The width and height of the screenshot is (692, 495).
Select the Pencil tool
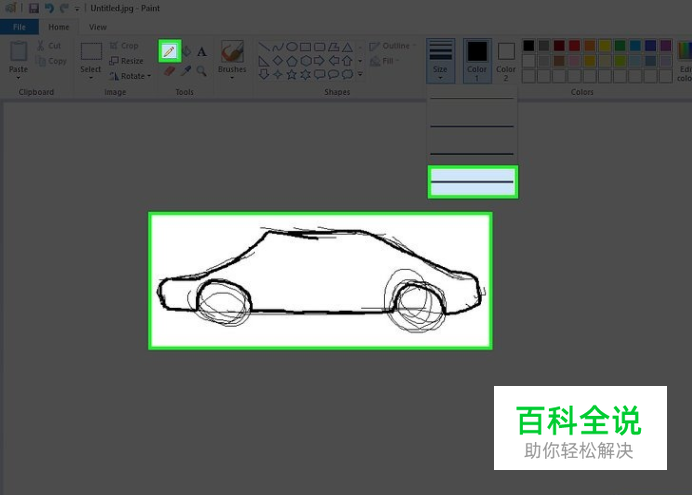pyautogui.click(x=169, y=51)
